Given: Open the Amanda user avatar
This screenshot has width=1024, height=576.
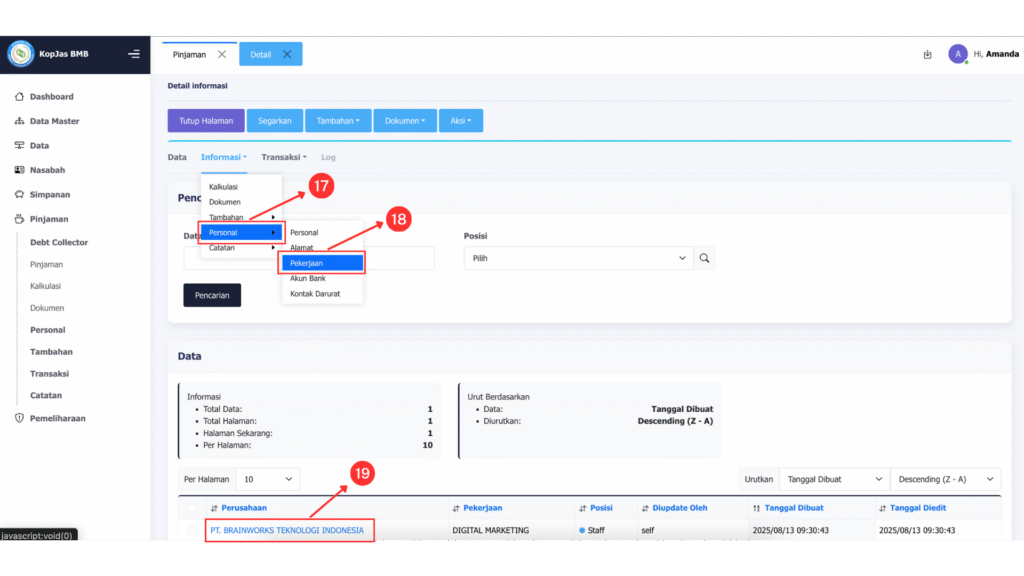Looking at the screenshot, I should click(x=957, y=54).
